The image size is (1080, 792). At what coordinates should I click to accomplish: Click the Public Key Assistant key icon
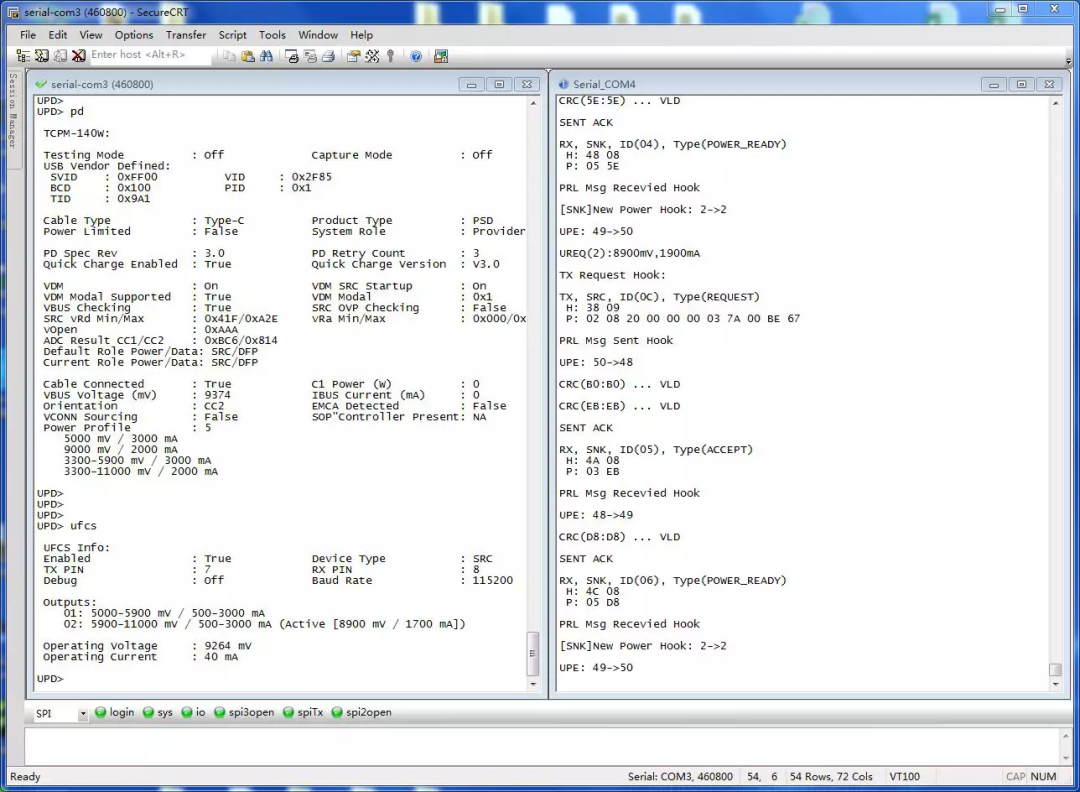coord(391,56)
